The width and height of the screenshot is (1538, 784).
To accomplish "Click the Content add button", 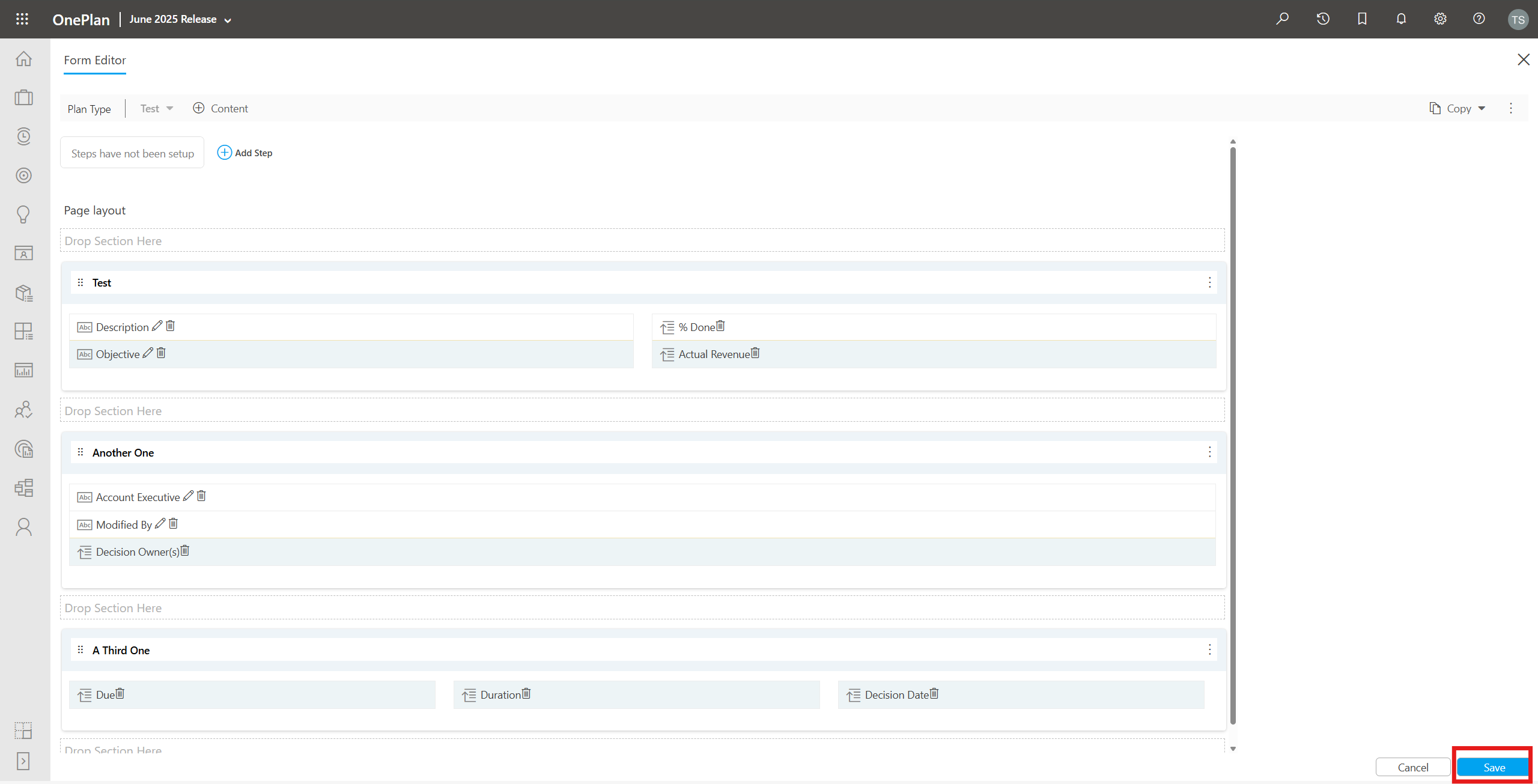I will pos(220,108).
